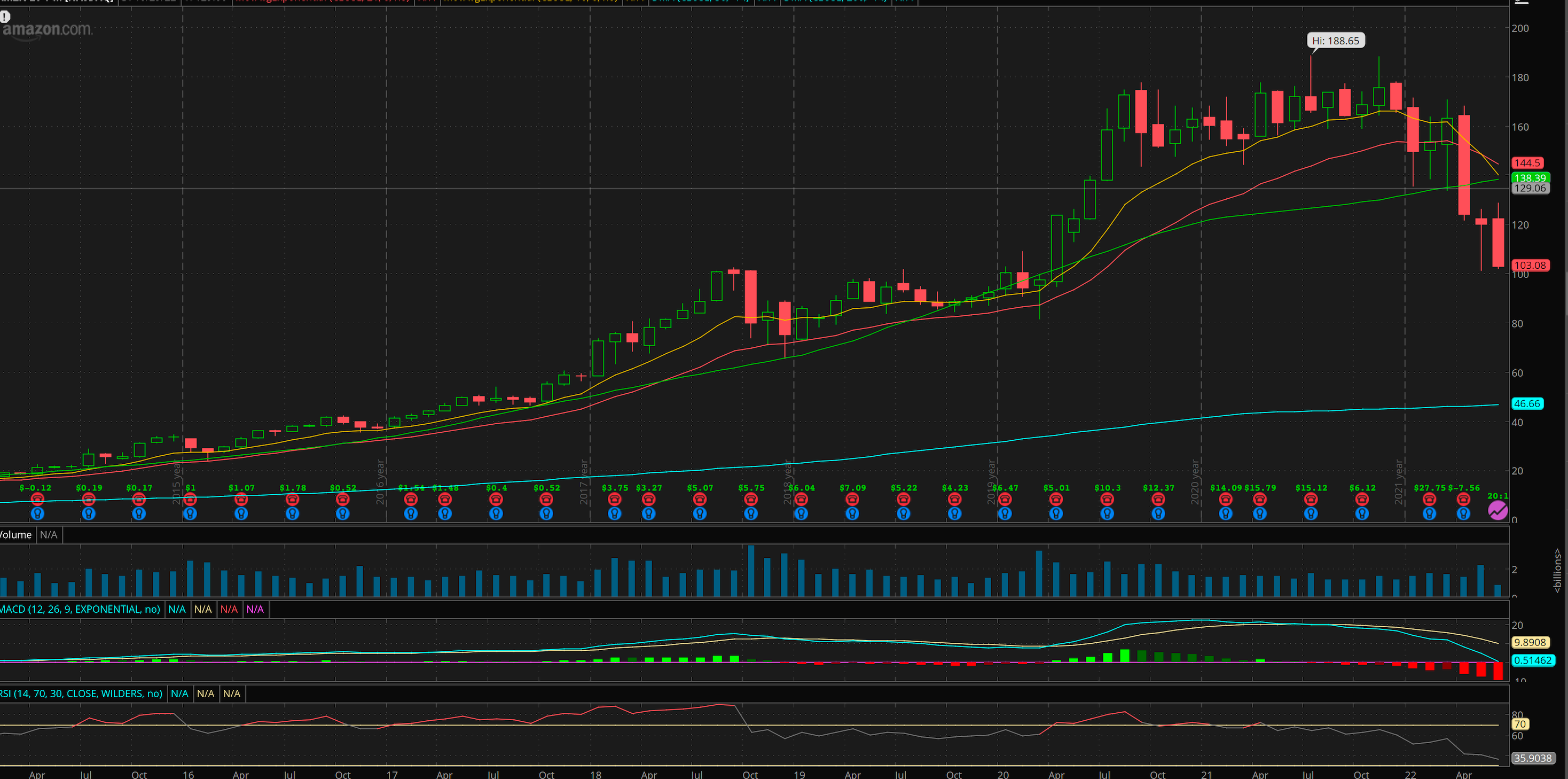Click the conference call icon under $-0.12
The image size is (1568, 779).
coord(37,500)
